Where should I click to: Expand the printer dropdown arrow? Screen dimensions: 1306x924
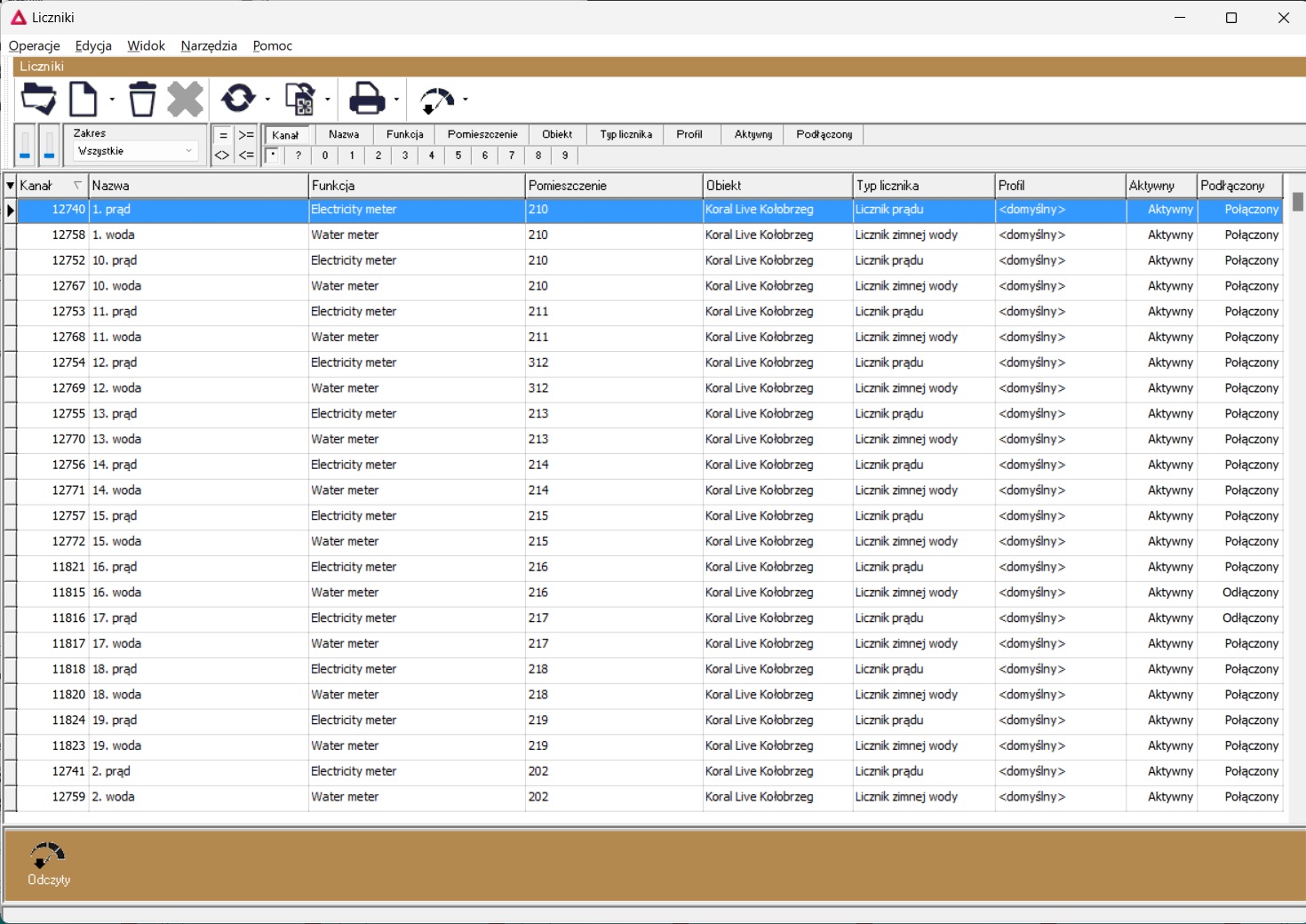pos(396,100)
